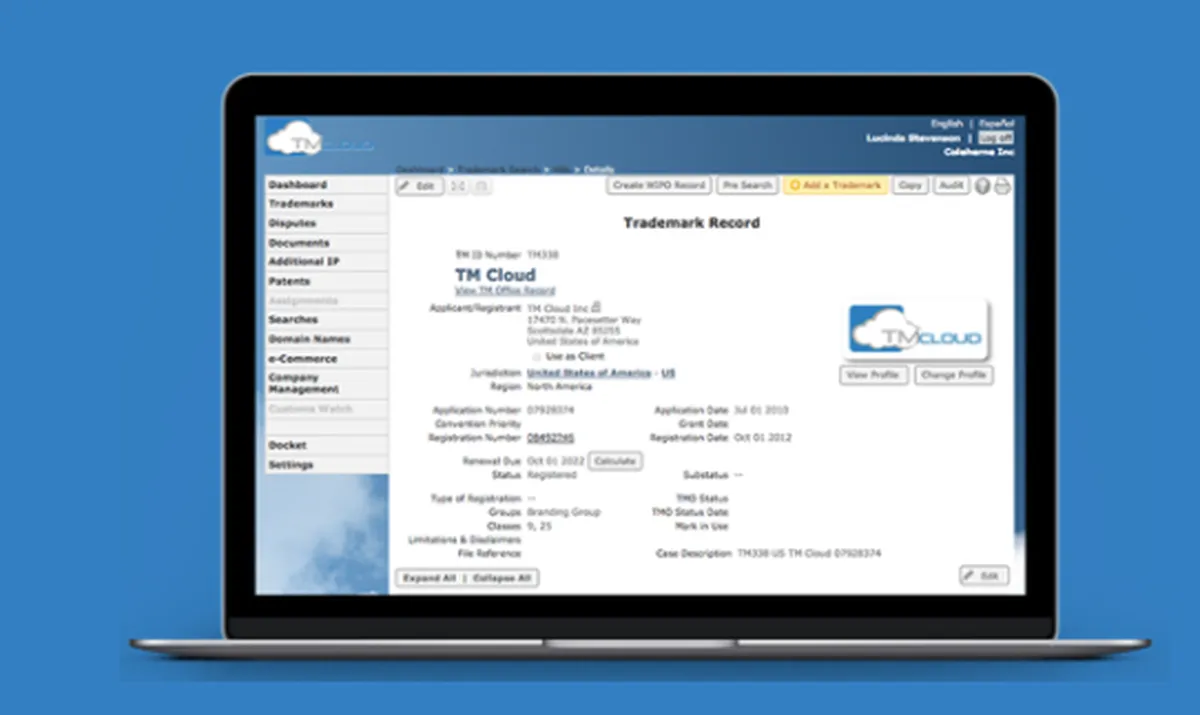Viewport: 1200px width, 715px height.
Task: Click the View Profile button
Action: [874, 375]
